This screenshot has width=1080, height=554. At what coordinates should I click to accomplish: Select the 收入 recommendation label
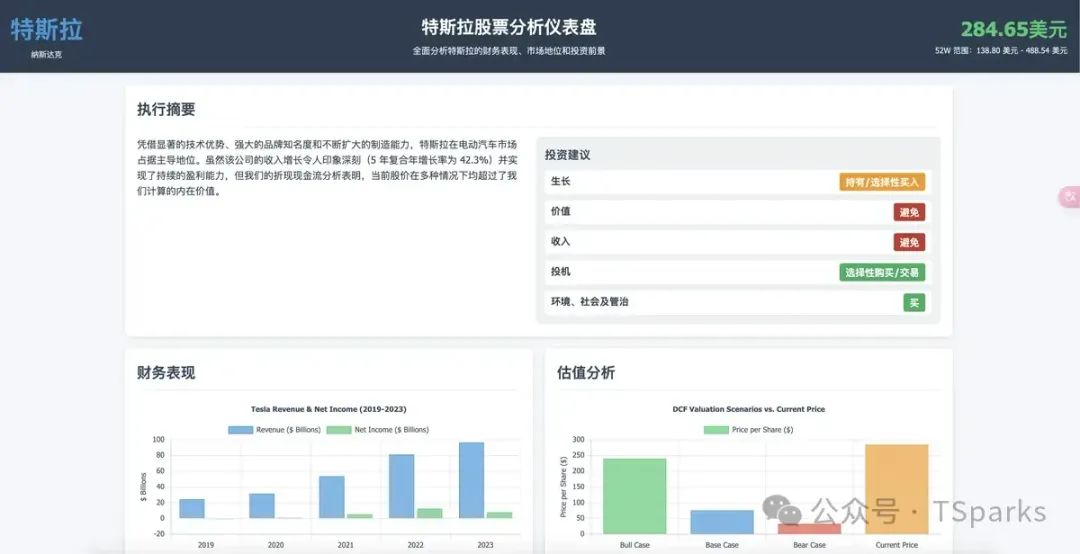pyautogui.click(x=561, y=241)
